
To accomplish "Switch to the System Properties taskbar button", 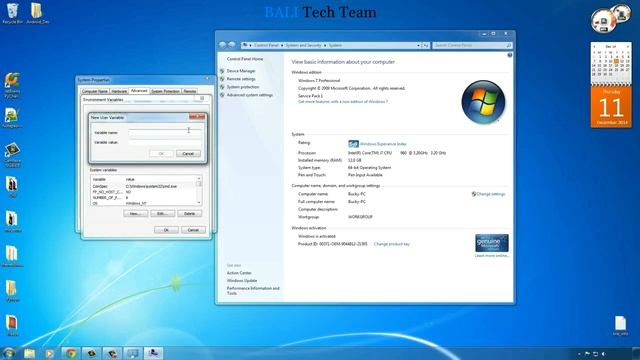I will (x=153, y=353).
